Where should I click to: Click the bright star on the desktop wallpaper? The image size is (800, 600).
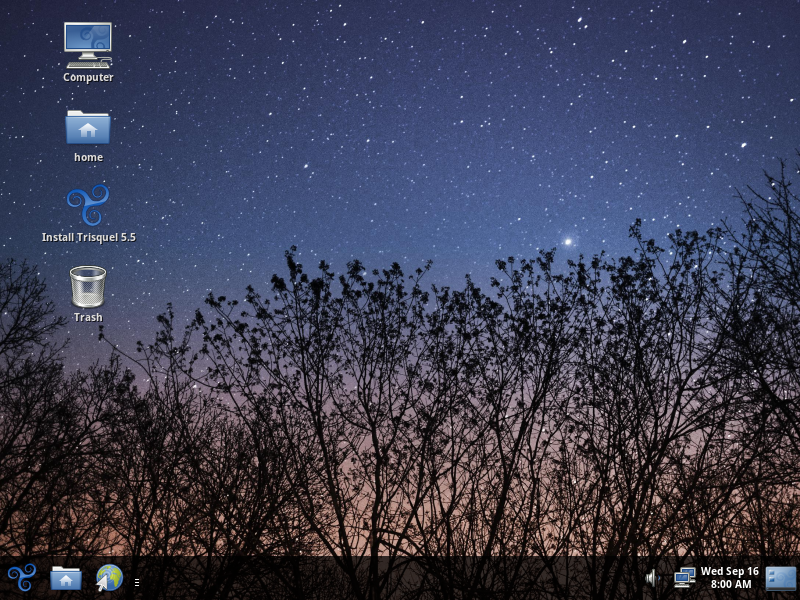click(x=568, y=241)
